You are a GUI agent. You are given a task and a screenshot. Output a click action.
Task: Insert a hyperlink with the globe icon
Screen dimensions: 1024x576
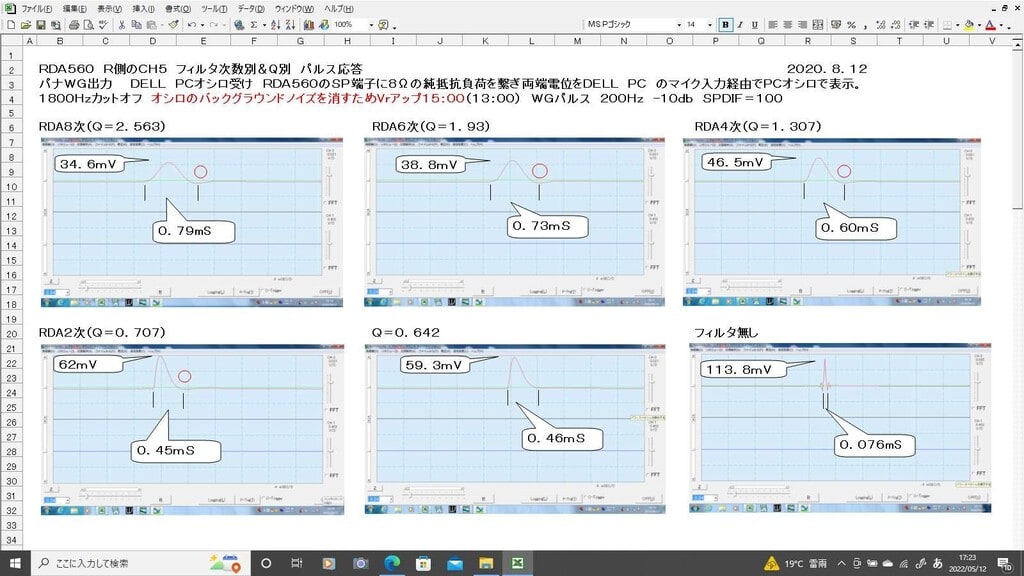[239, 25]
